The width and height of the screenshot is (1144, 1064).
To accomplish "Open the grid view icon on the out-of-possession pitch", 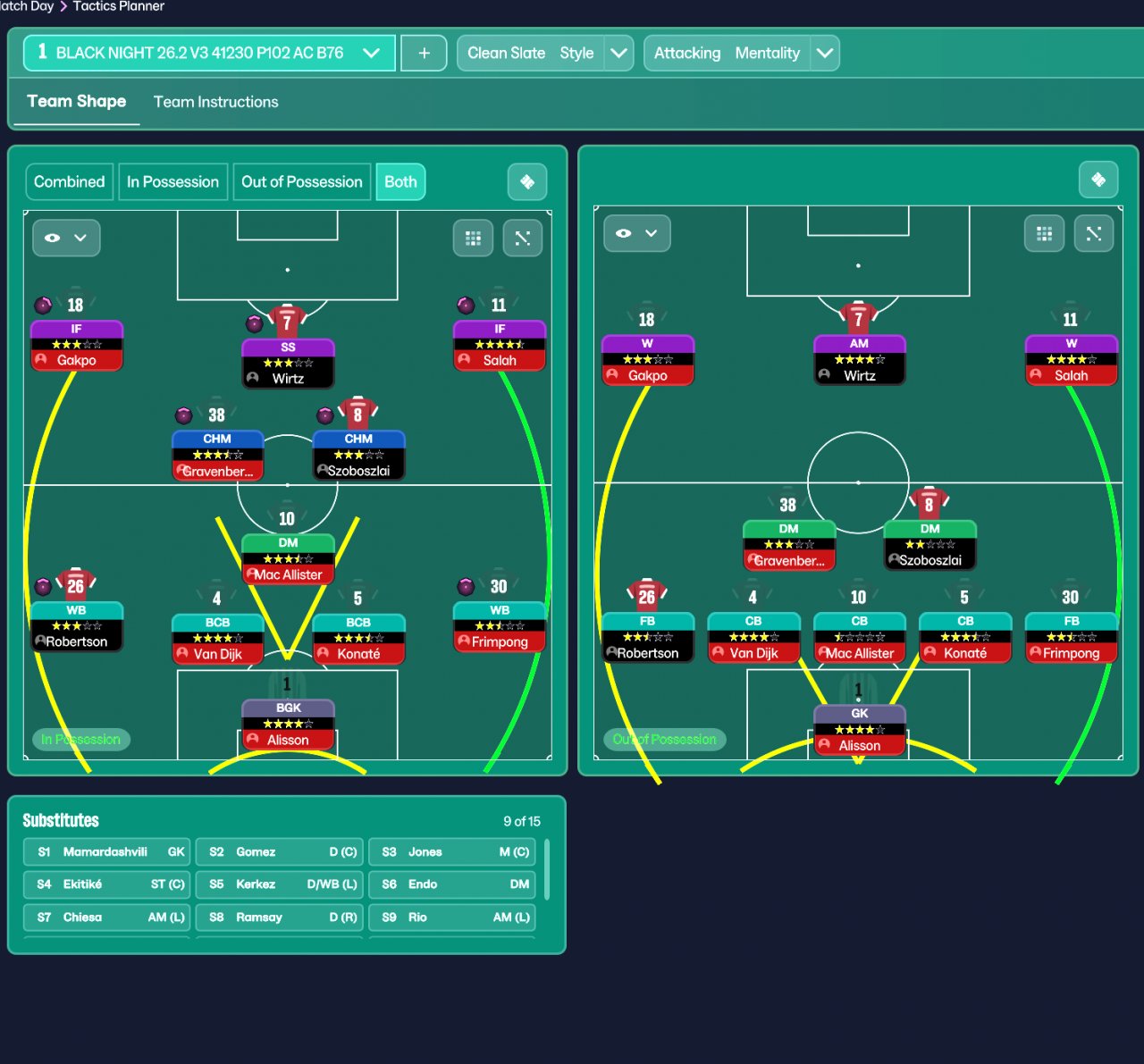I will coord(1044,233).
